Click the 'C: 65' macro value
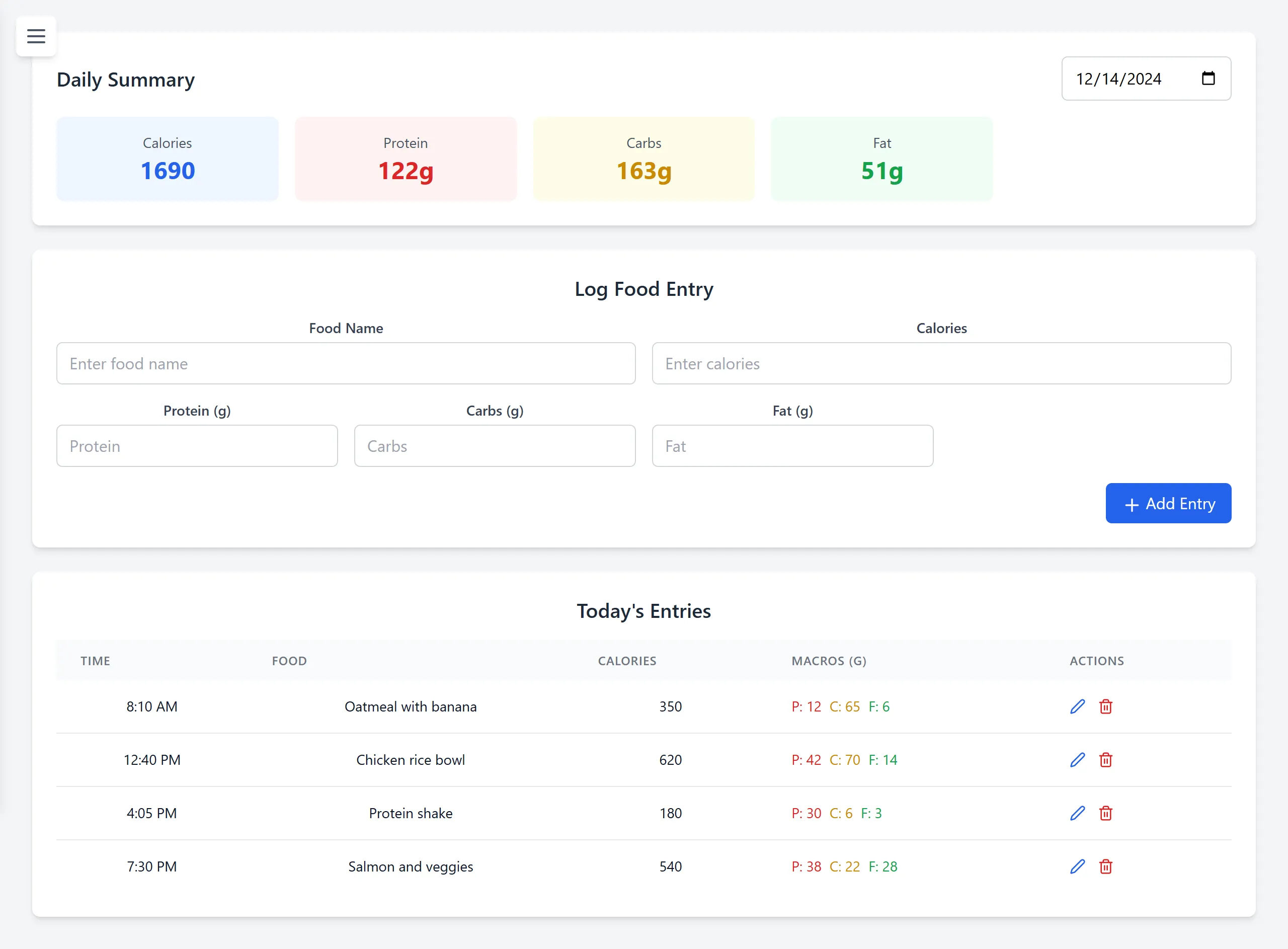Screen dimensions: 1288x949 coord(845,706)
